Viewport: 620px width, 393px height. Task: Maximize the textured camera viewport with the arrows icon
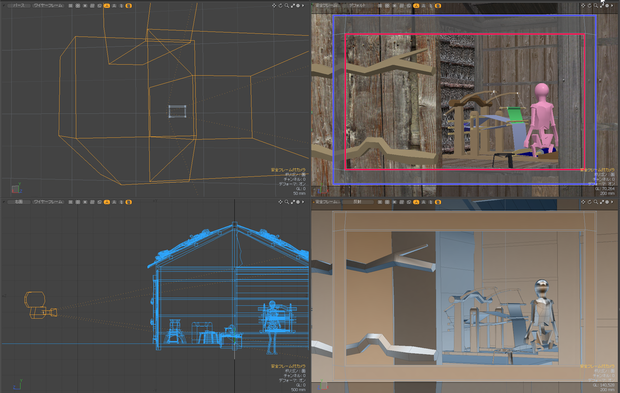(602, 6)
